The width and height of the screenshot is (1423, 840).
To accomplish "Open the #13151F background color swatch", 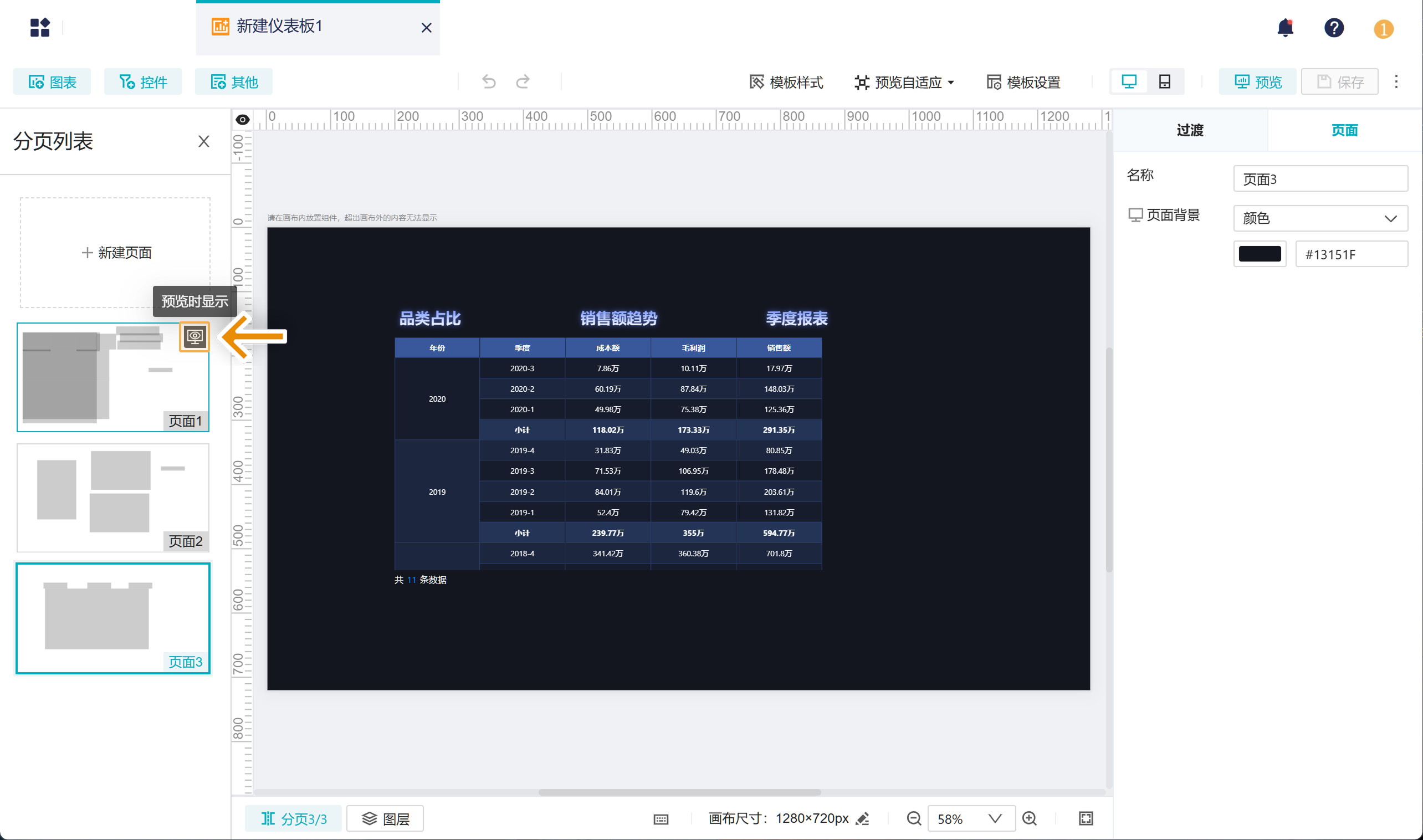I will pos(1260,254).
